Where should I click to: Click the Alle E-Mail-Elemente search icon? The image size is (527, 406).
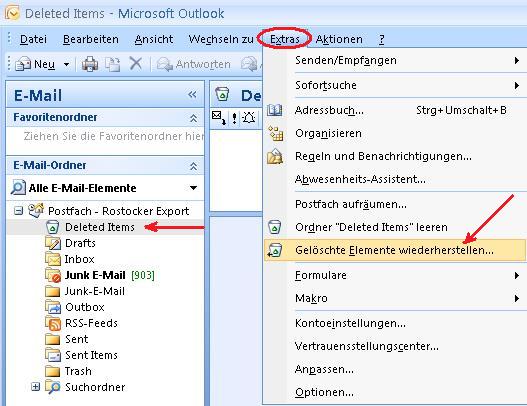click(x=18, y=187)
